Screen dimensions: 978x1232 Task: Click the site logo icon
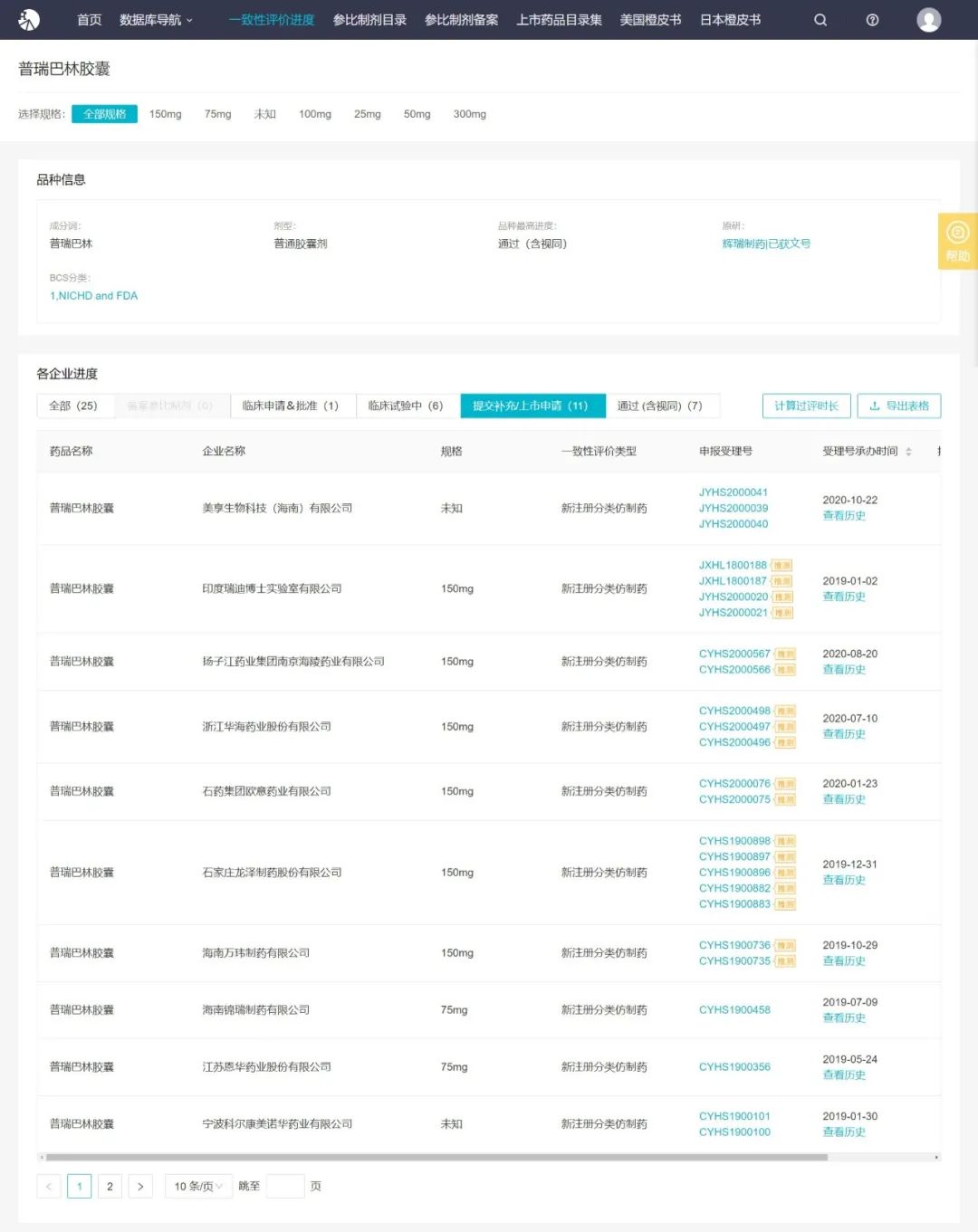pyautogui.click(x=29, y=19)
